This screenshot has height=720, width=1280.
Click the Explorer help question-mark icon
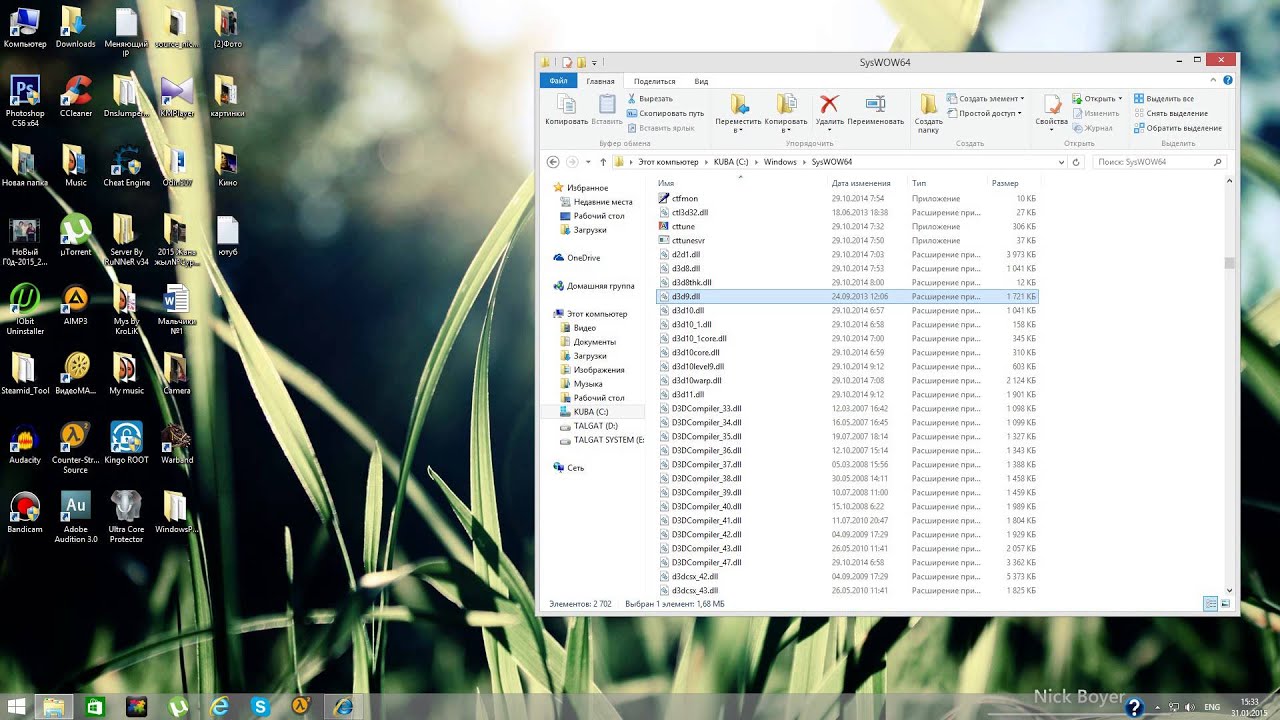(x=1228, y=80)
